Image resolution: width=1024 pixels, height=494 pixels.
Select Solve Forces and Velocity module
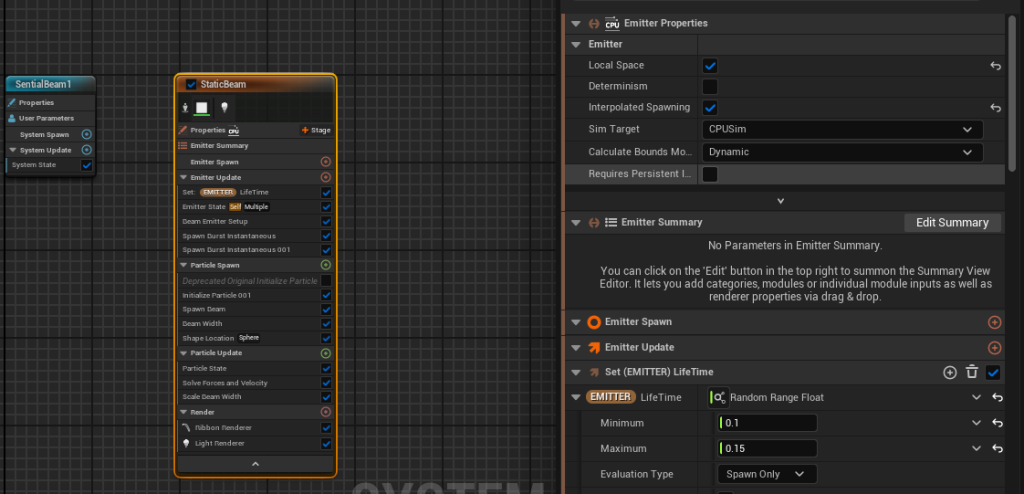pos(255,383)
